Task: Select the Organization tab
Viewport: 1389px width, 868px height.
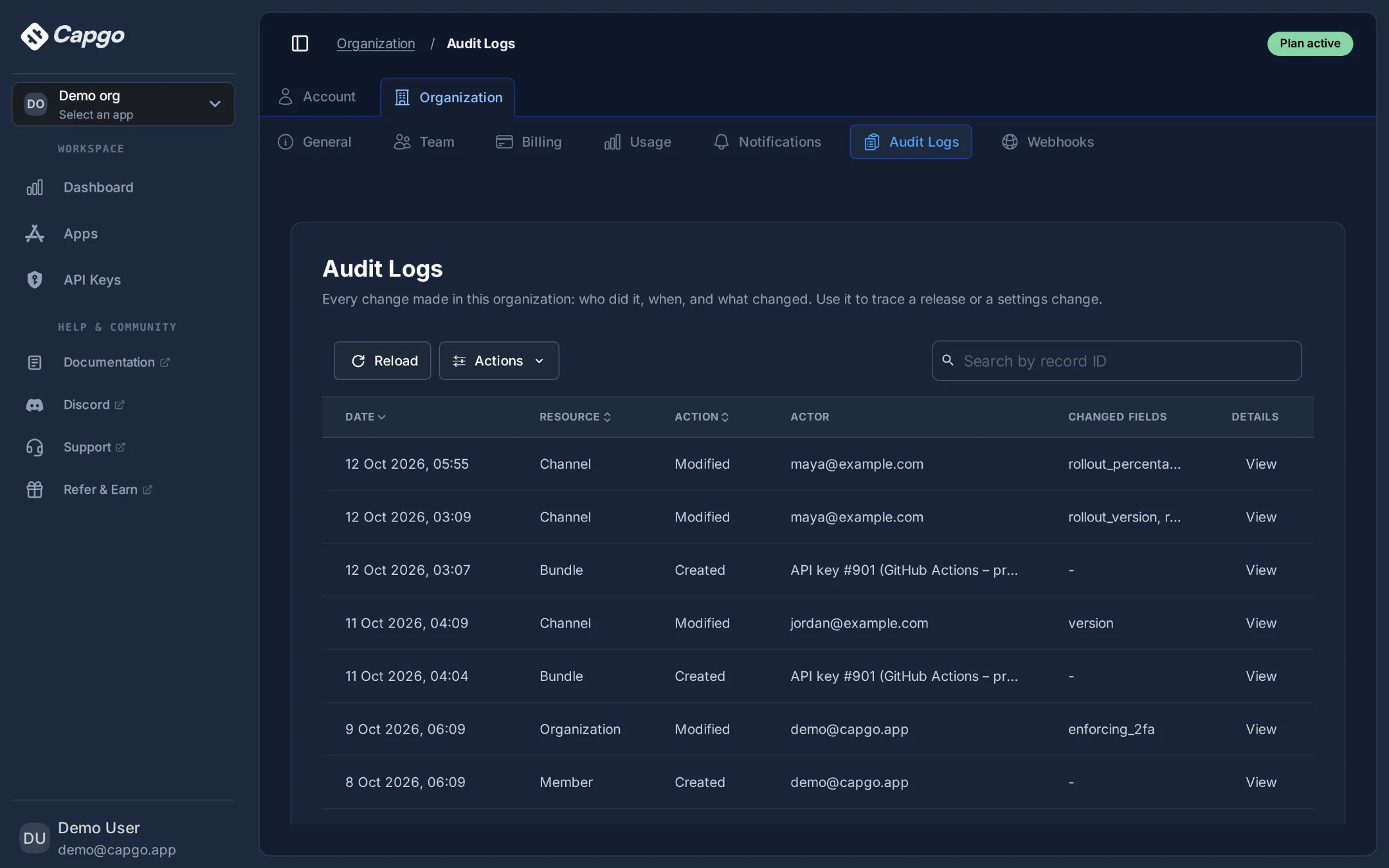Action: coord(448,97)
